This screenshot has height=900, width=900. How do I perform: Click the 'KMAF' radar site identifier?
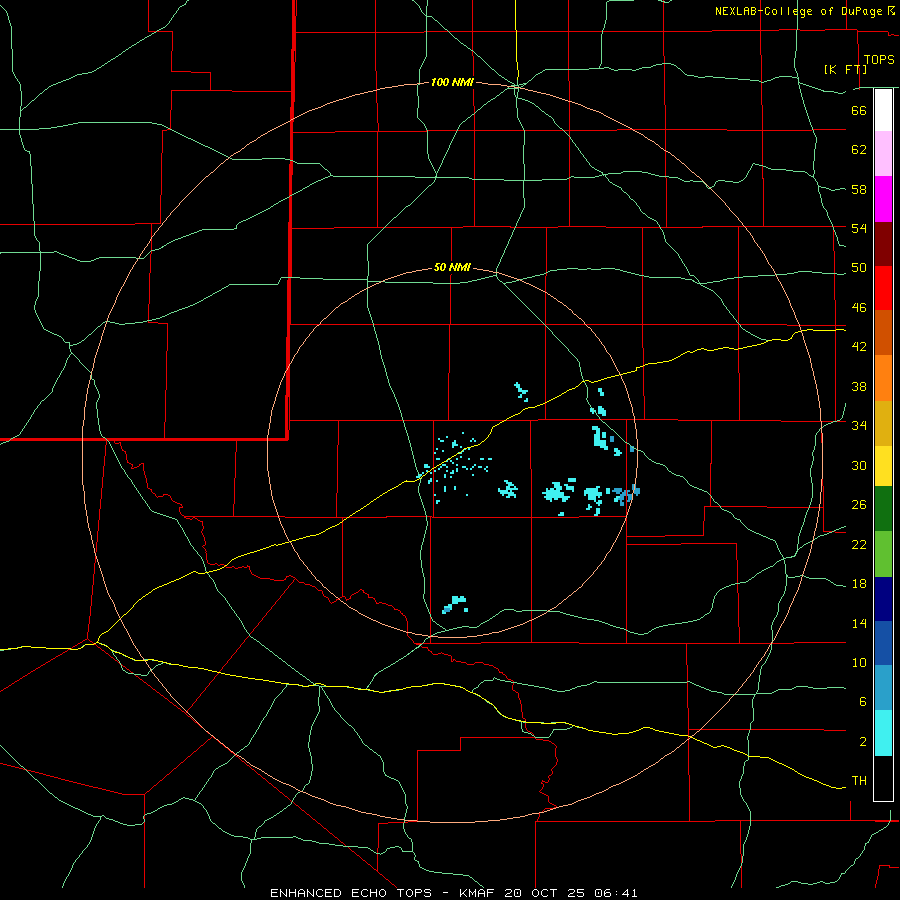(x=477, y=893)
